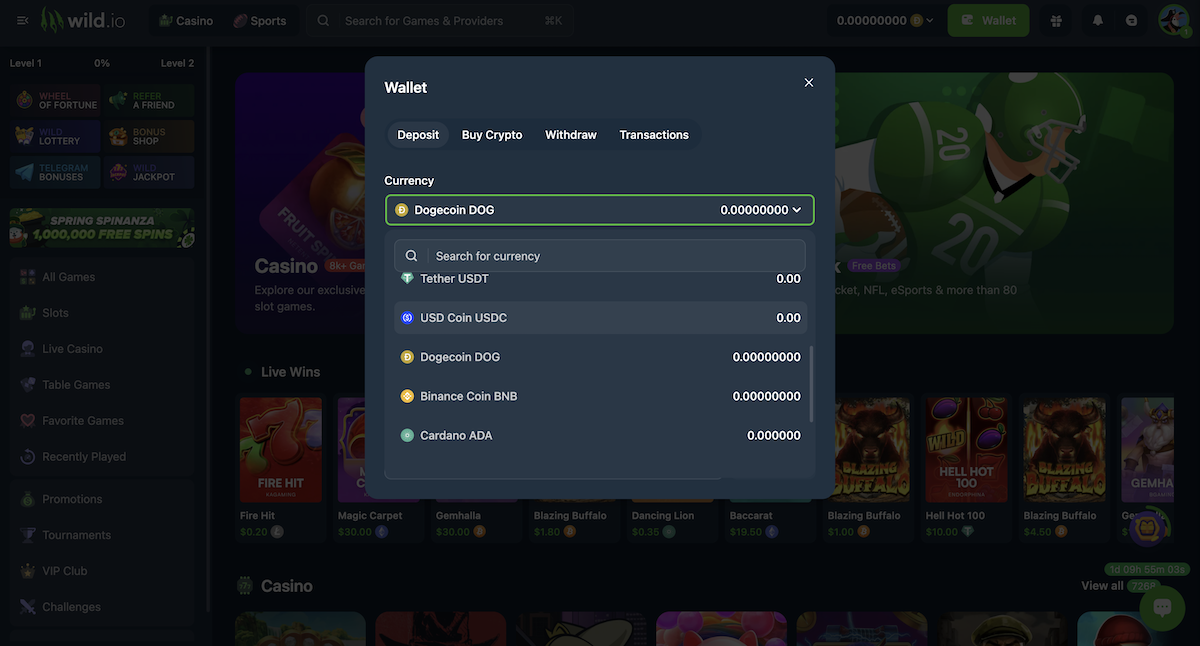Click the currency list scrollbar

point(811,384)
